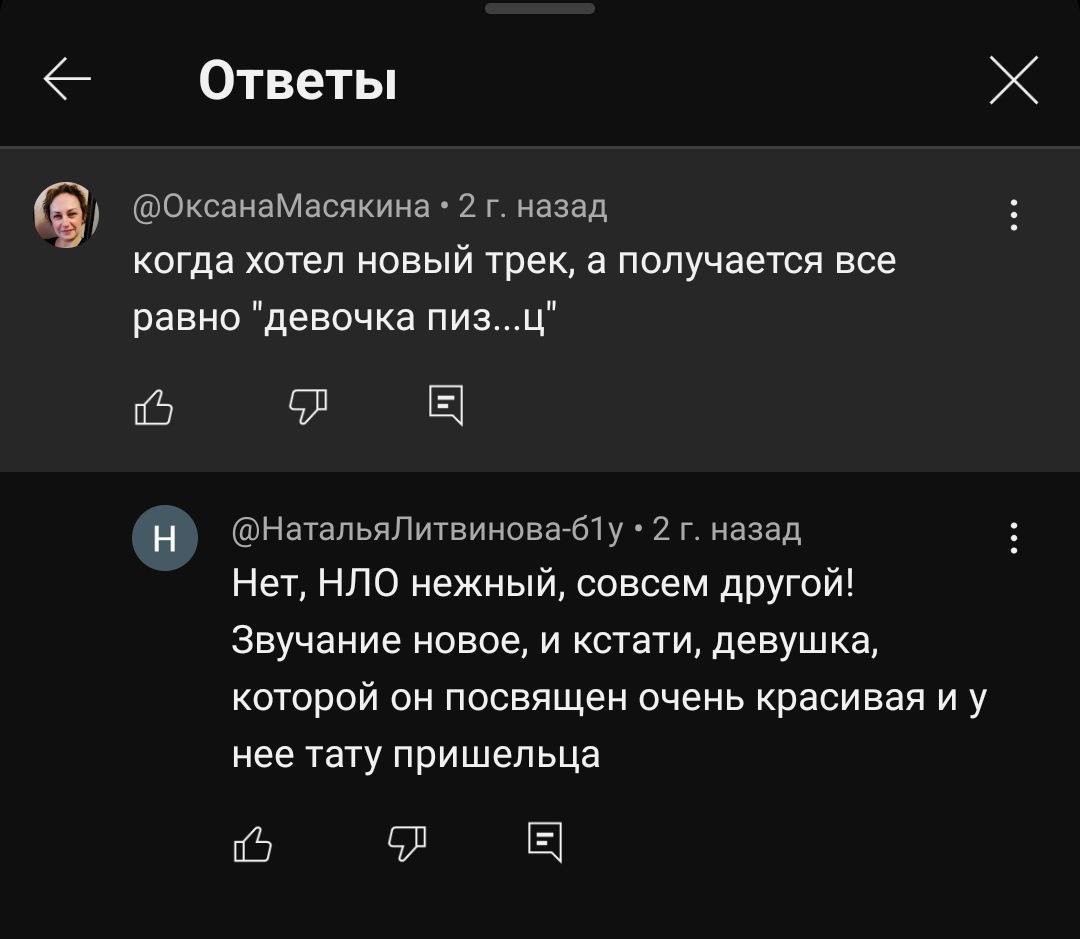Like ОксанаМасякина's comment

pyautogui.click(x=153, y=407)
